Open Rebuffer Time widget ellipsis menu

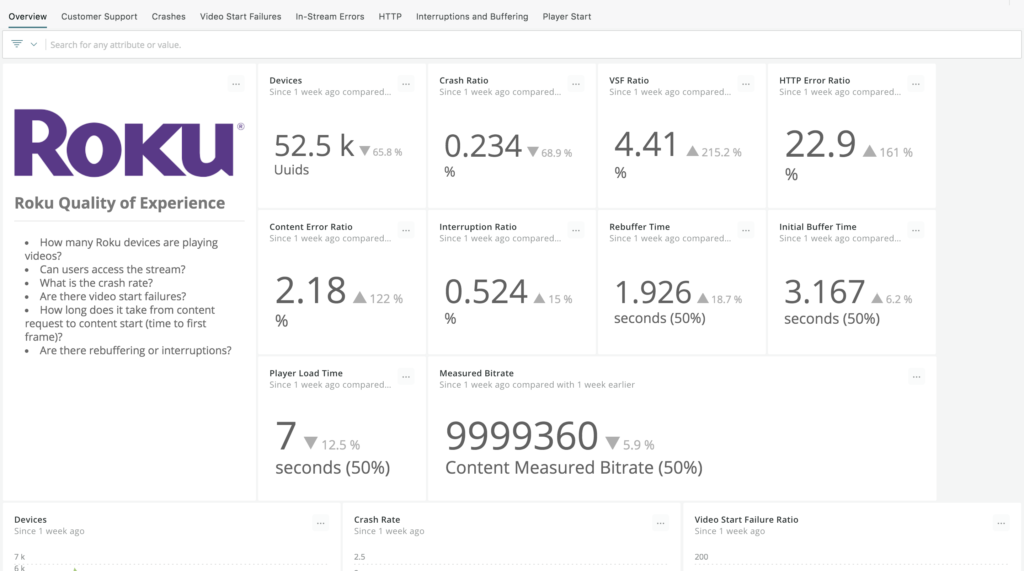746,230
